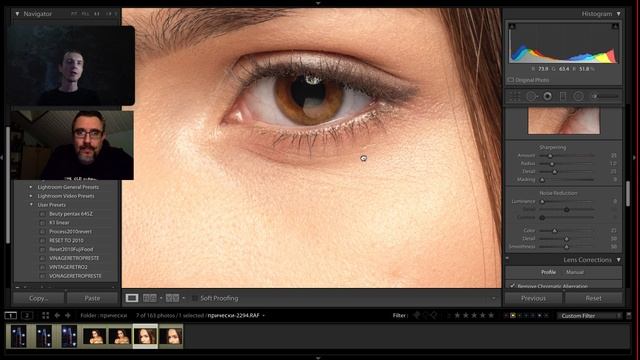Screen dimensions: 640x360
Task: Set Navigator zoom to 1:1
Action: [97, 14]
